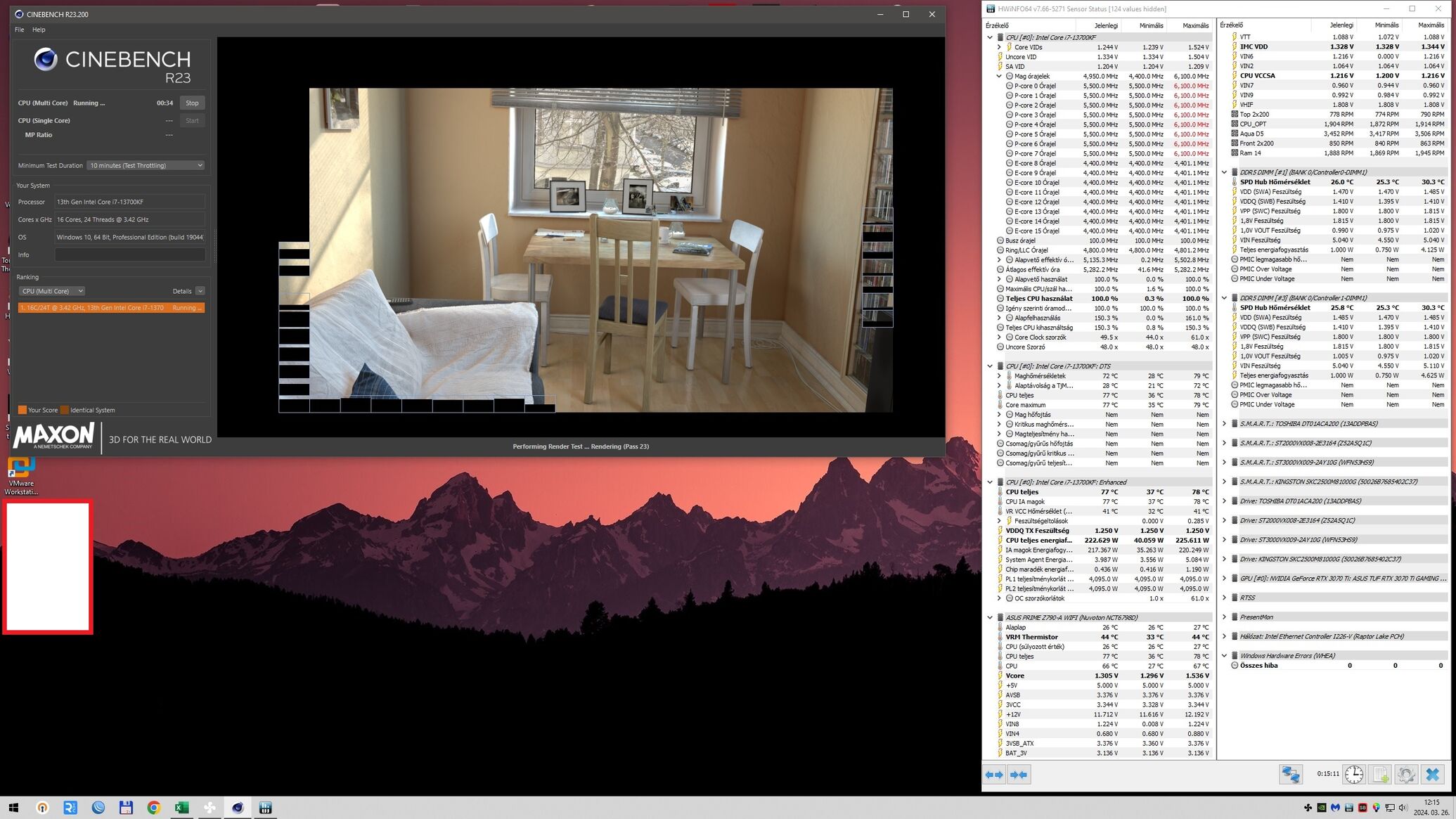Switch to Cinebench taskbar icon

tap(238, 808)
